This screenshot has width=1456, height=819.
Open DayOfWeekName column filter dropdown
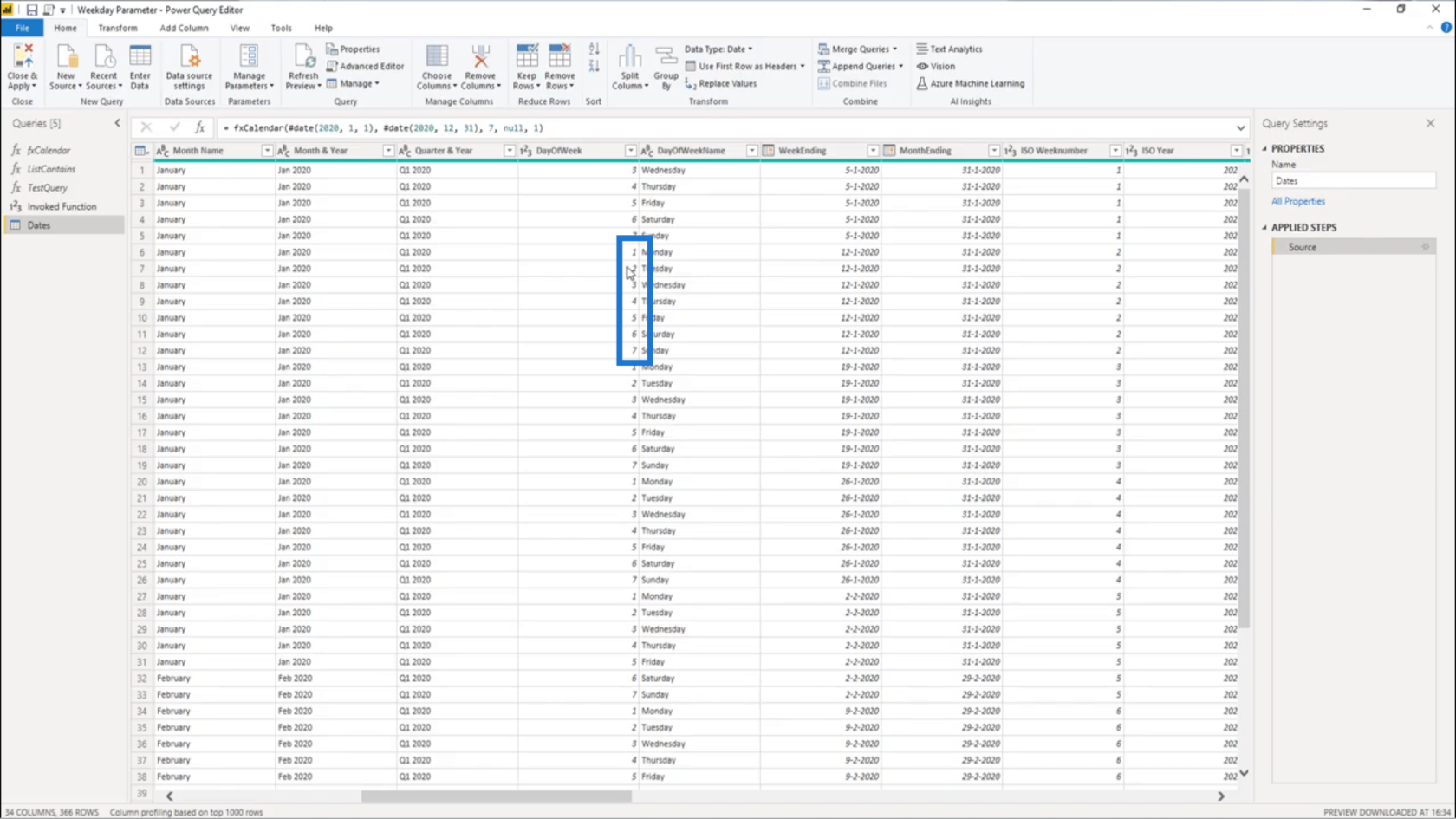click(x=751, y=151)
